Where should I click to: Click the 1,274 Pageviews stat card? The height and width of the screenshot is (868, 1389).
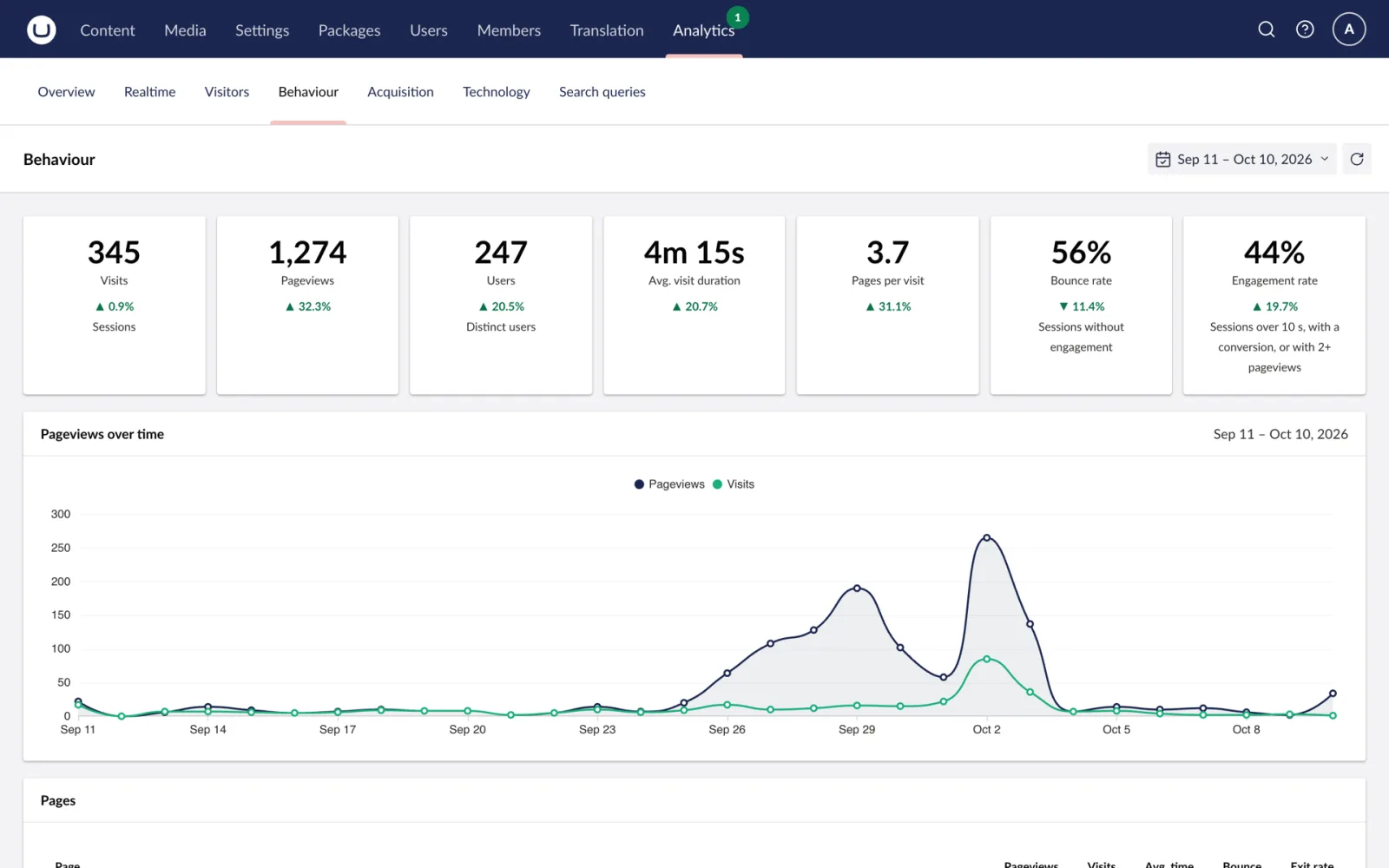click(307, 306)
